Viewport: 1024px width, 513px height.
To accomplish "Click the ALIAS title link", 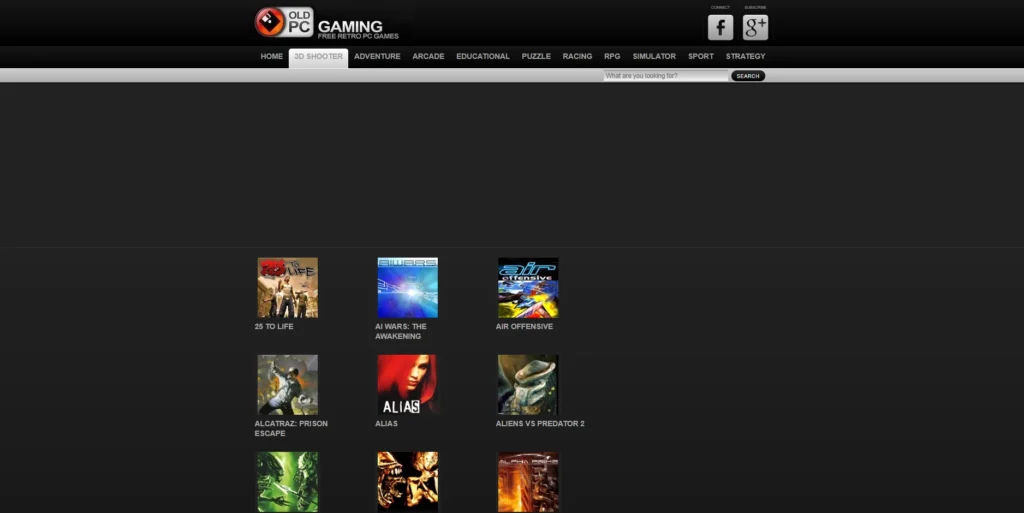I will (x=386, y=424).
